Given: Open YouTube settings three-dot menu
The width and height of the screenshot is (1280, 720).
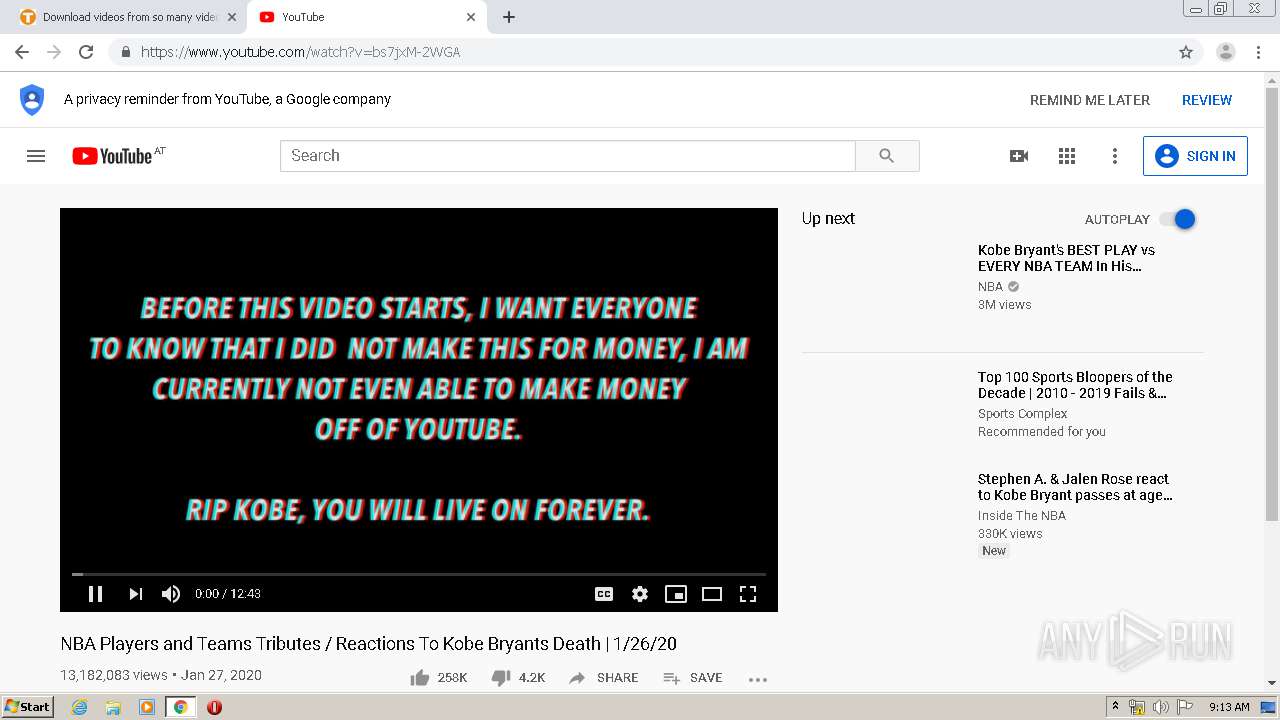Looking at the screenshot, I should click(1115, 156).
